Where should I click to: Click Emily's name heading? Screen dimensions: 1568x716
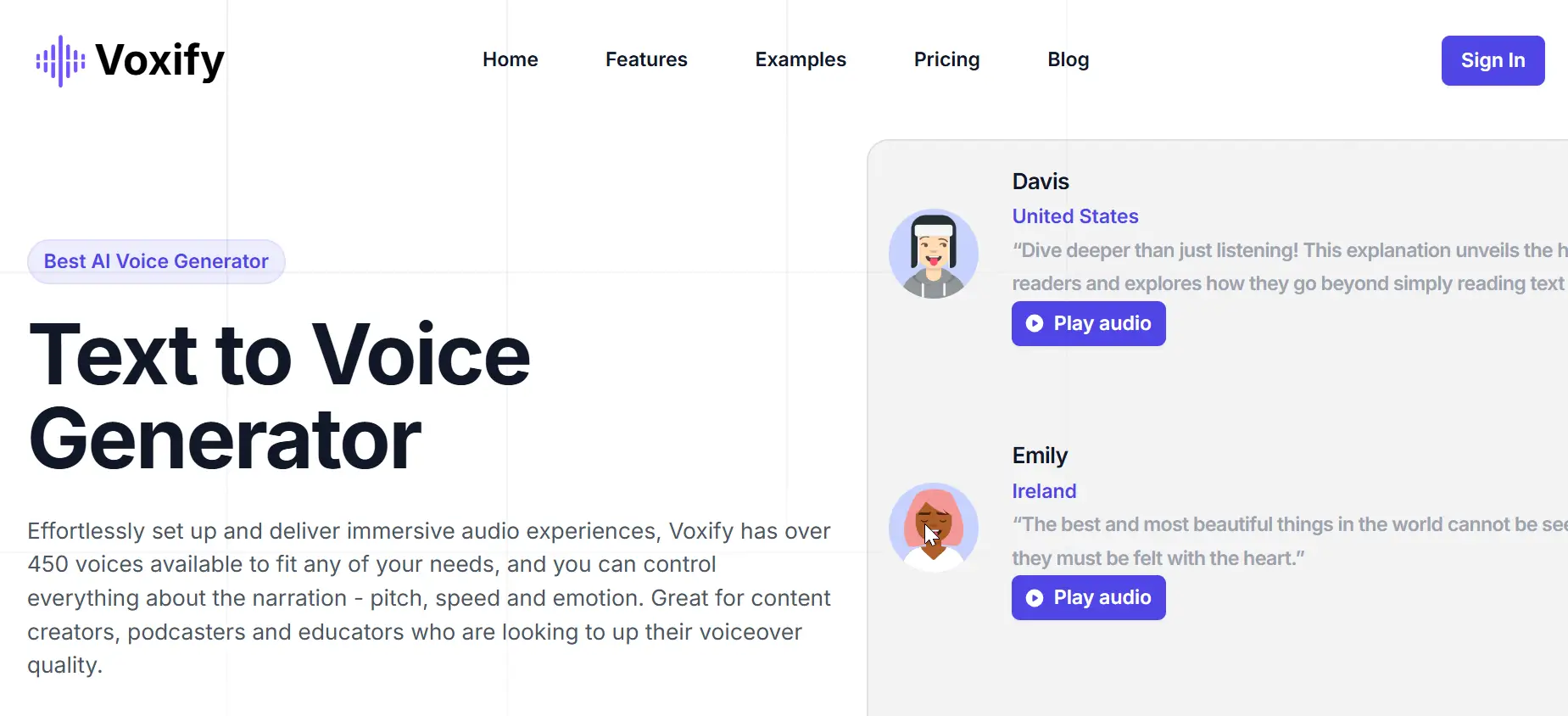pos(1040,455)
